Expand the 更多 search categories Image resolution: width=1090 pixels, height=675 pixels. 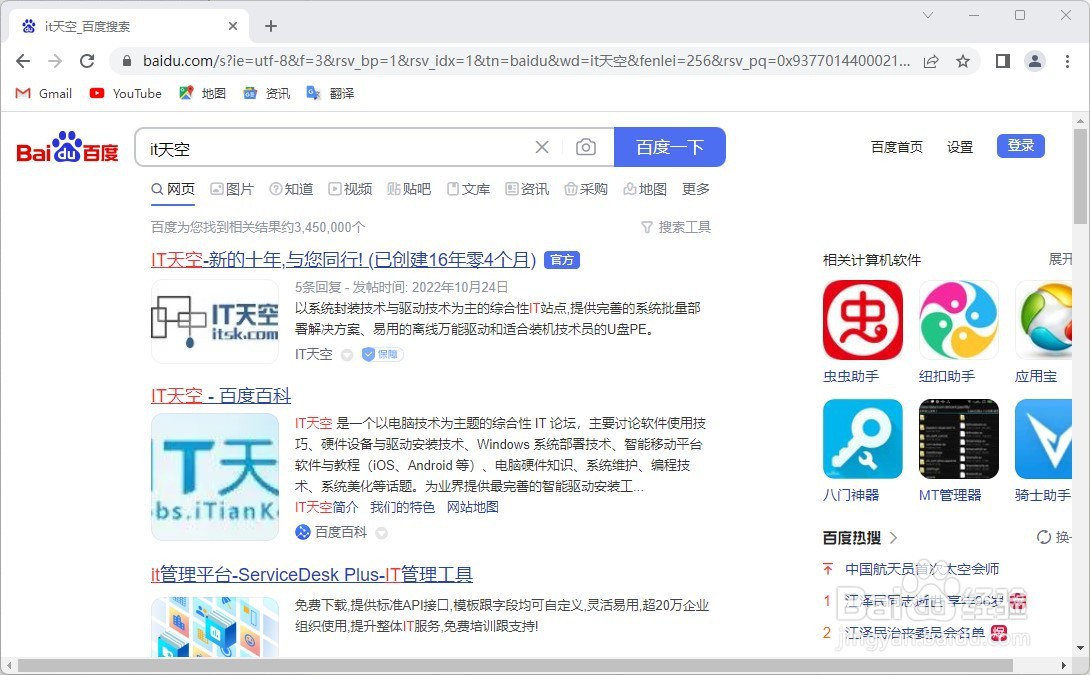695,189
